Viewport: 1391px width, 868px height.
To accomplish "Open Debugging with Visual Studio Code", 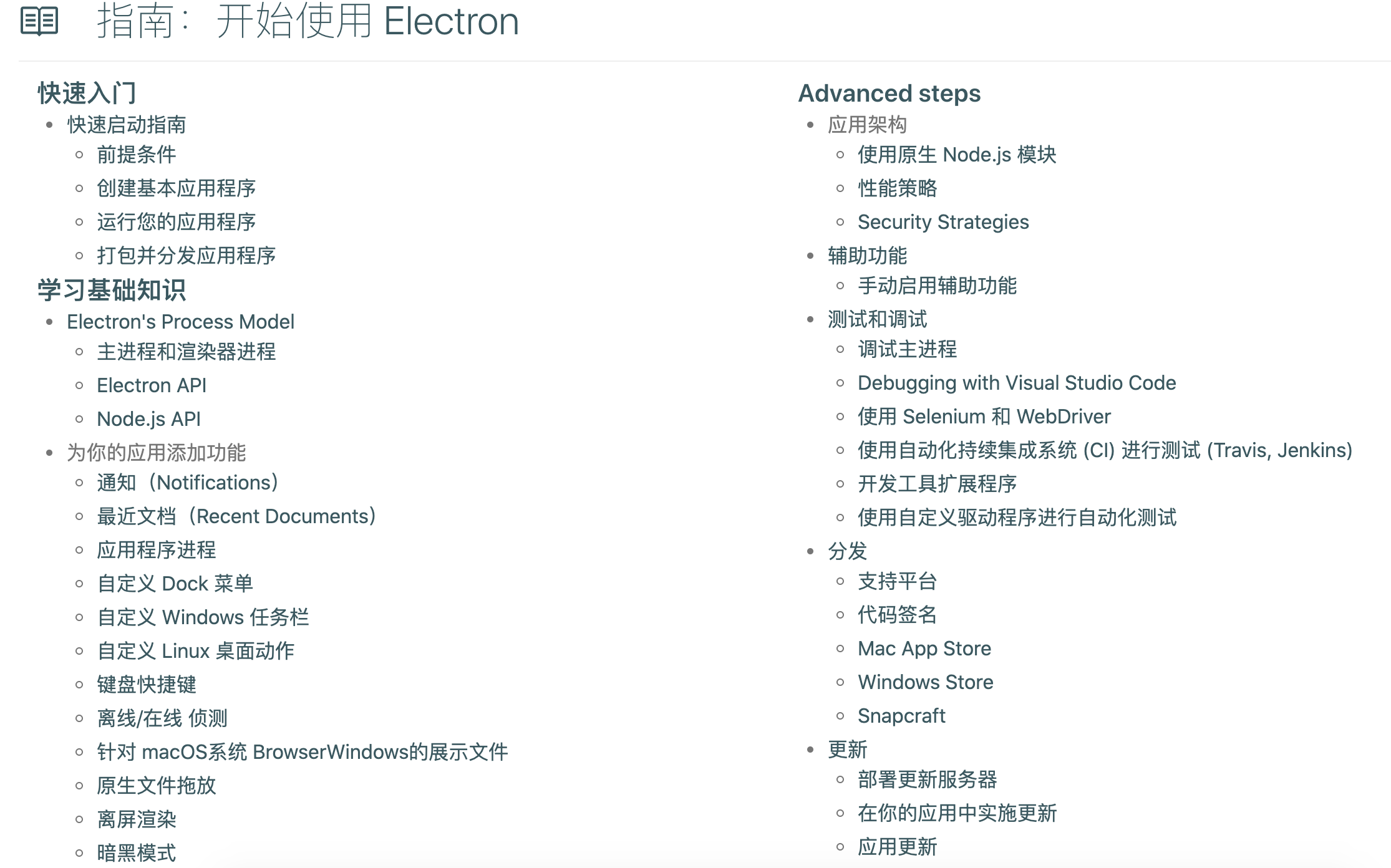I will [1017, 383].
